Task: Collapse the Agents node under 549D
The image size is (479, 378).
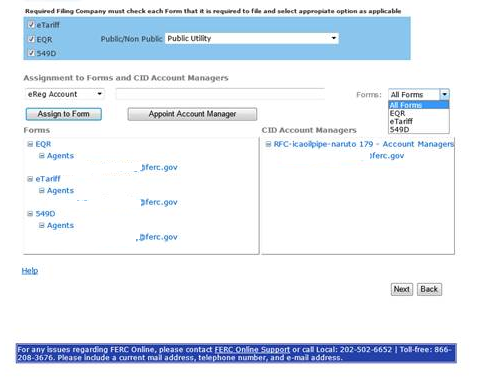Action: pos(42,225)
